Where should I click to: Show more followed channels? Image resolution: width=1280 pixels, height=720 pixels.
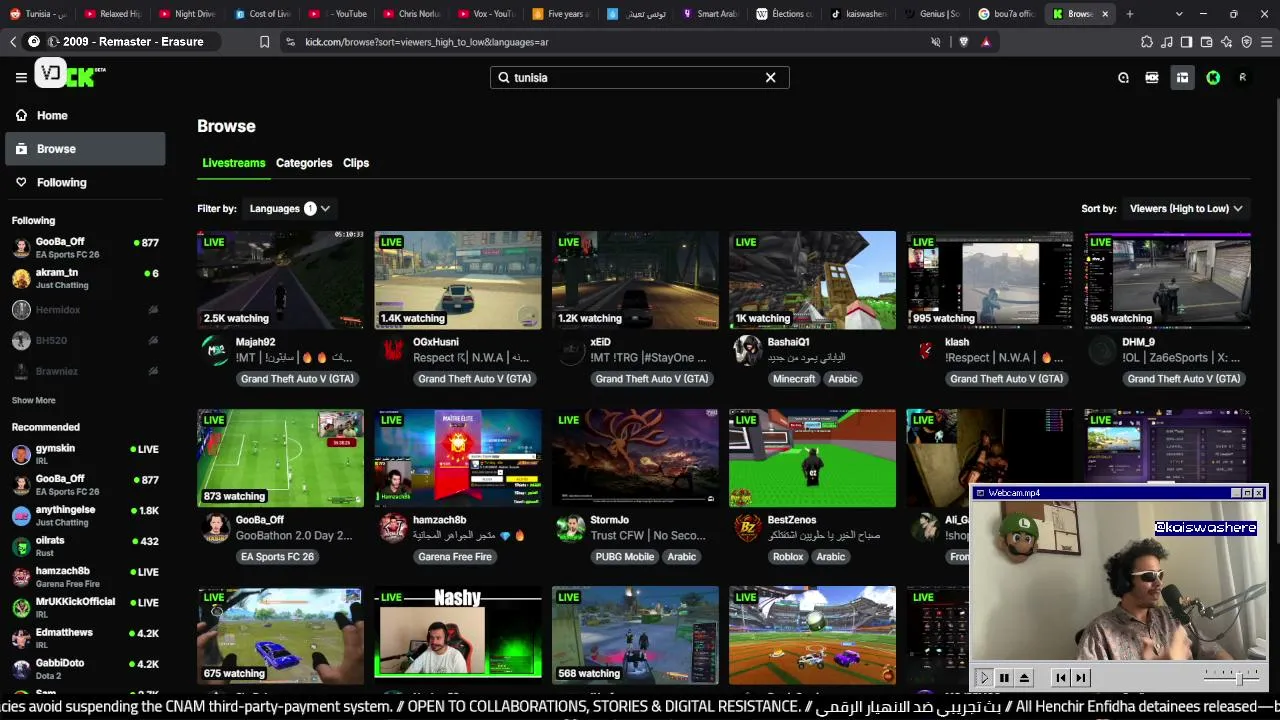[33, 400]
